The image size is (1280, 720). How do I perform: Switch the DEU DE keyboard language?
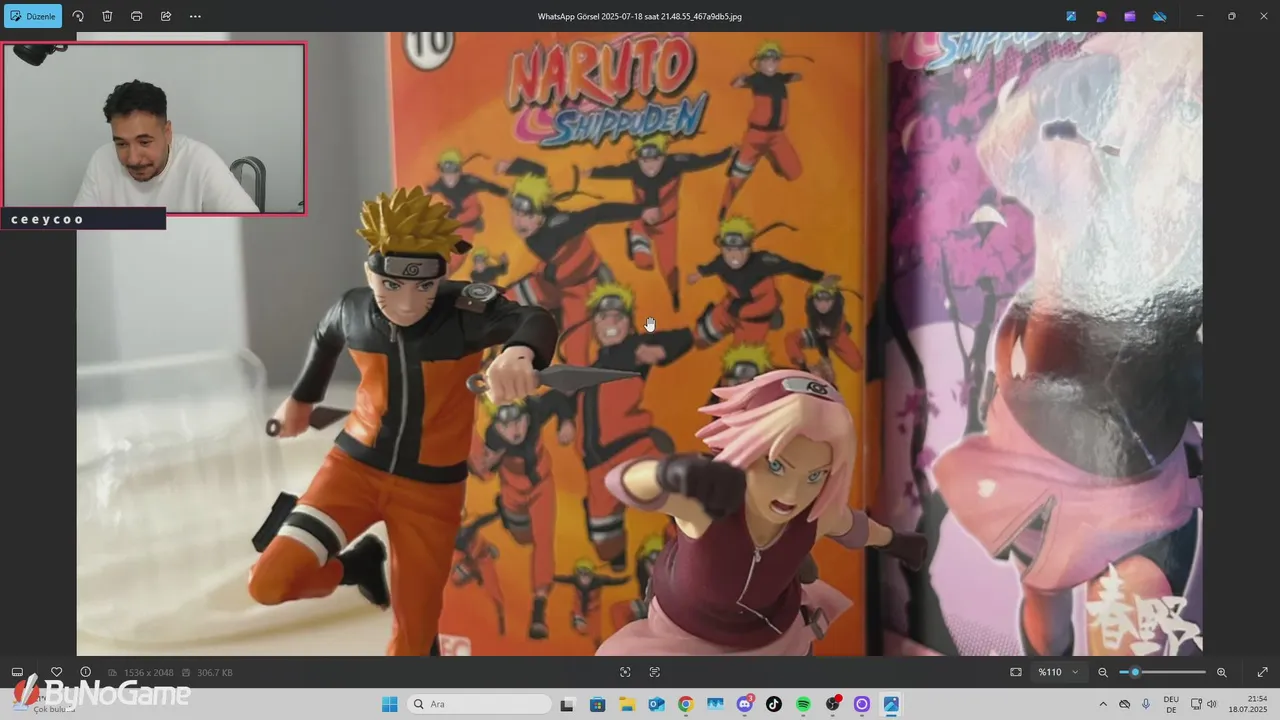pos(1171,704)
